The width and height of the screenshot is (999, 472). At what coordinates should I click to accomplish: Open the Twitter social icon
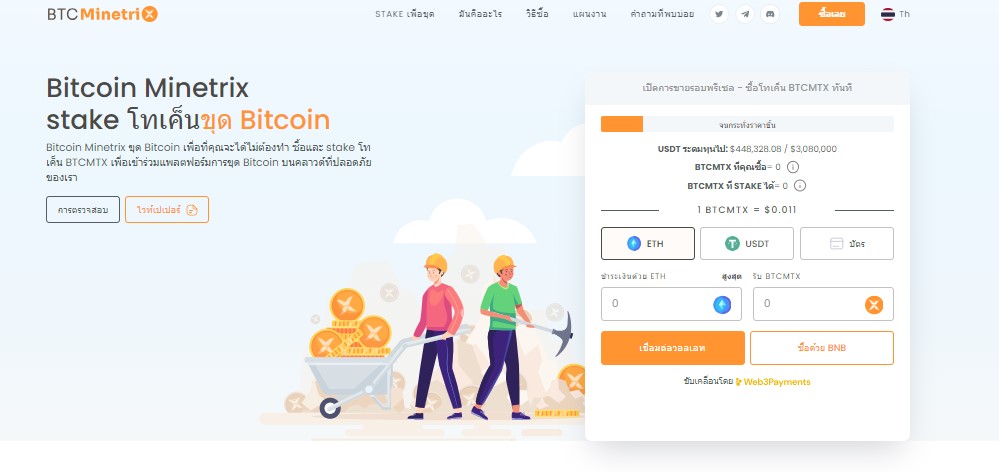(x=719, y=14)
